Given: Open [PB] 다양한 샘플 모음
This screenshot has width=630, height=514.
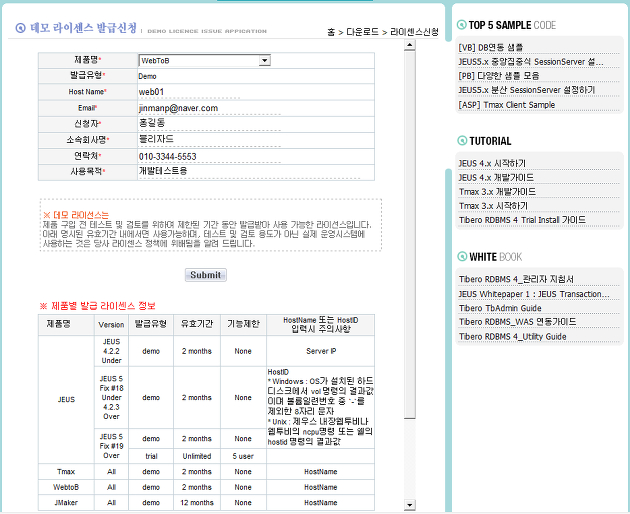Looking at the screenshot, I should coord(499,76).
